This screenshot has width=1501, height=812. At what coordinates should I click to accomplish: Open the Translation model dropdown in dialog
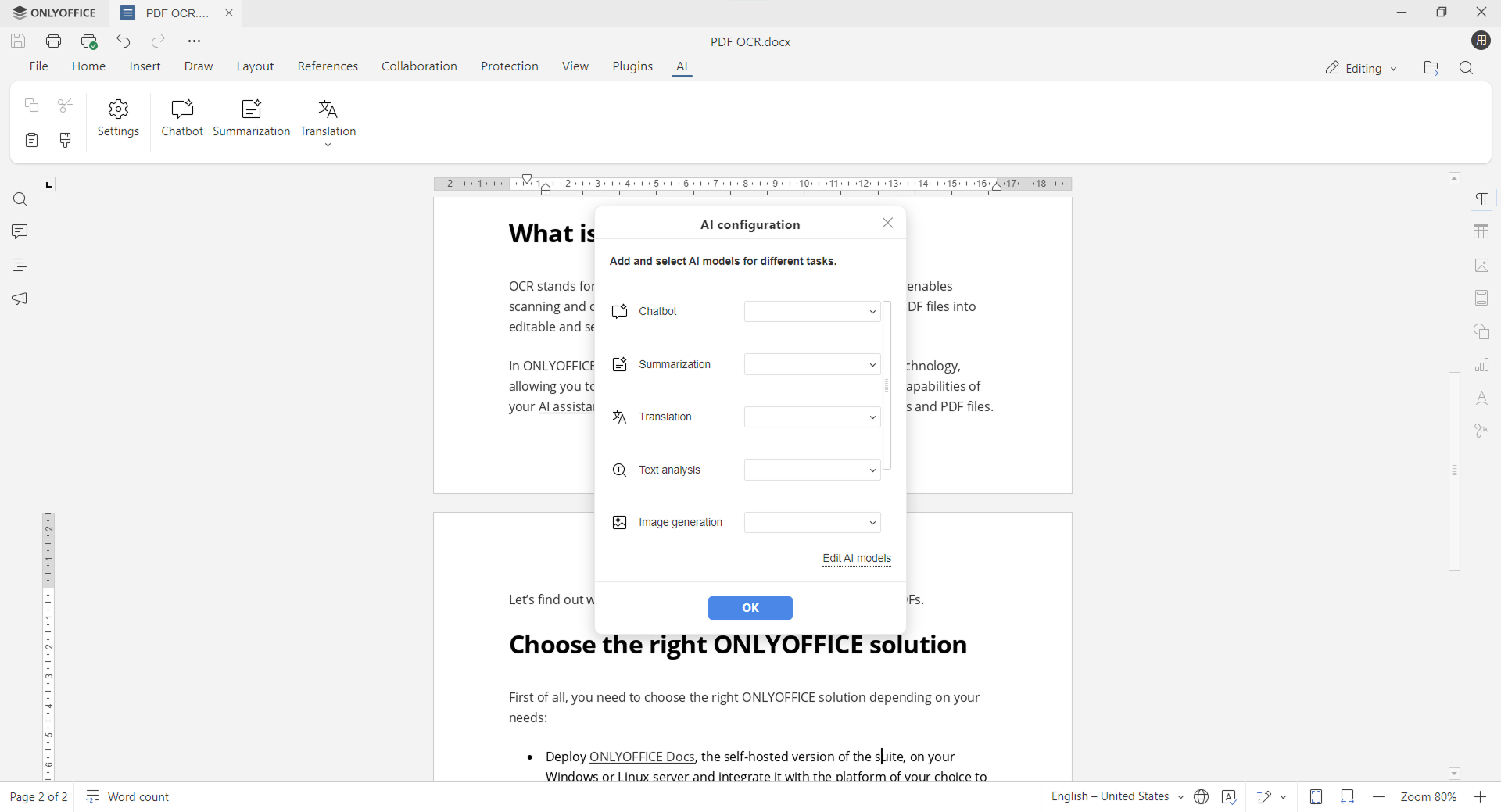click(x=812, y=417)
